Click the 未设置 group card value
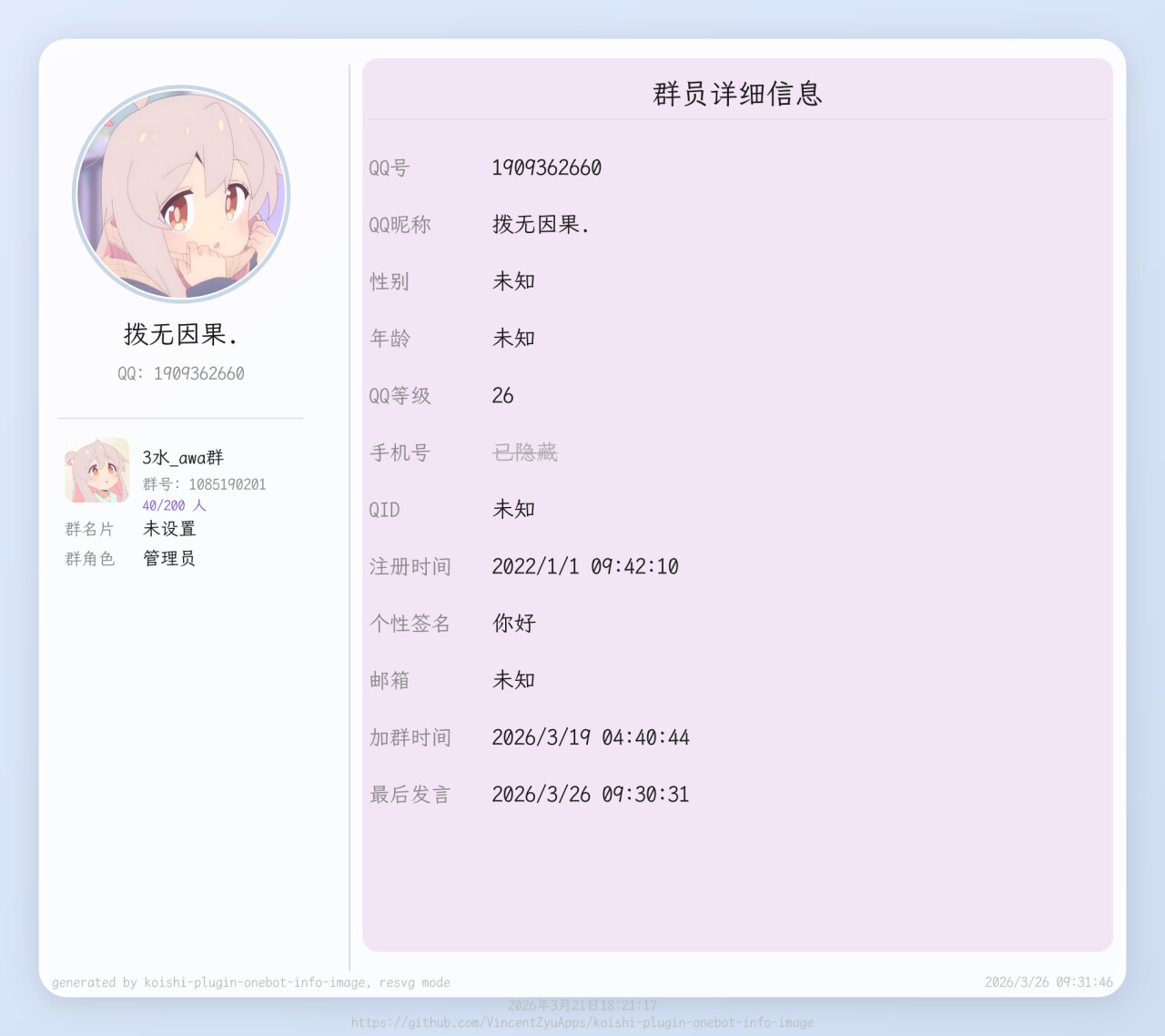 tap(169, 529)
